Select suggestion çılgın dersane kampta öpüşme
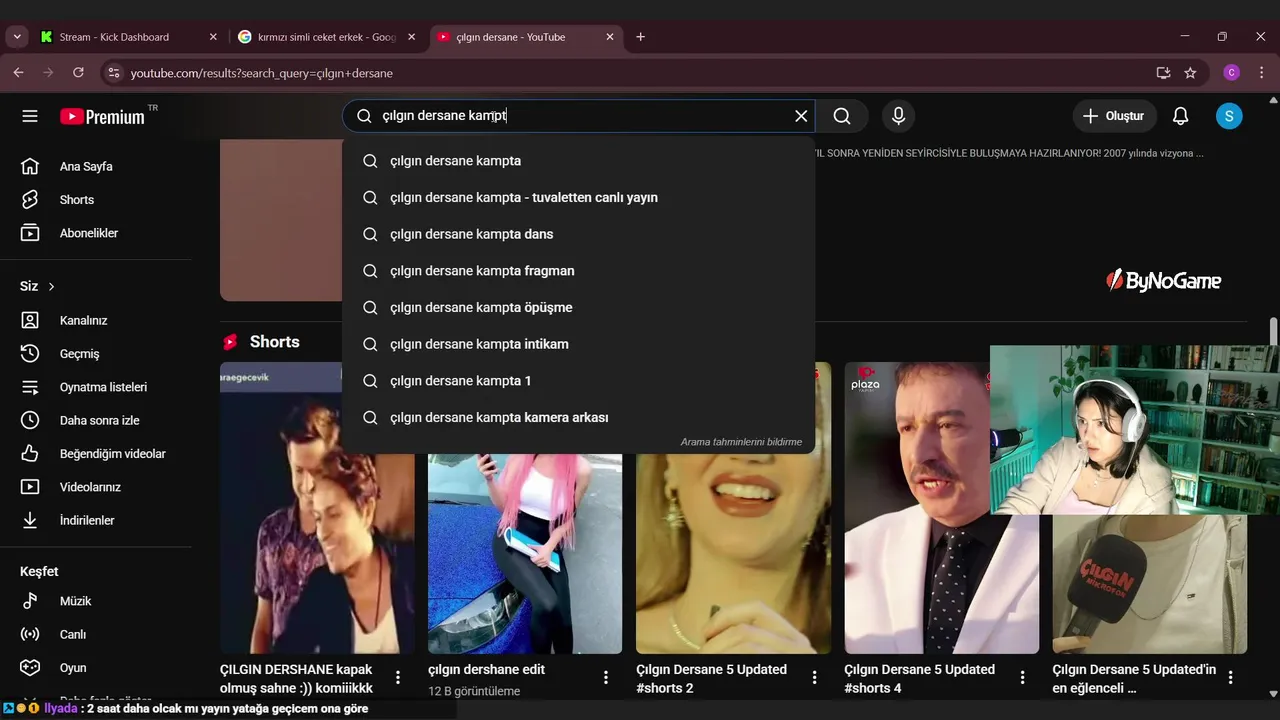 click(578, 307)
